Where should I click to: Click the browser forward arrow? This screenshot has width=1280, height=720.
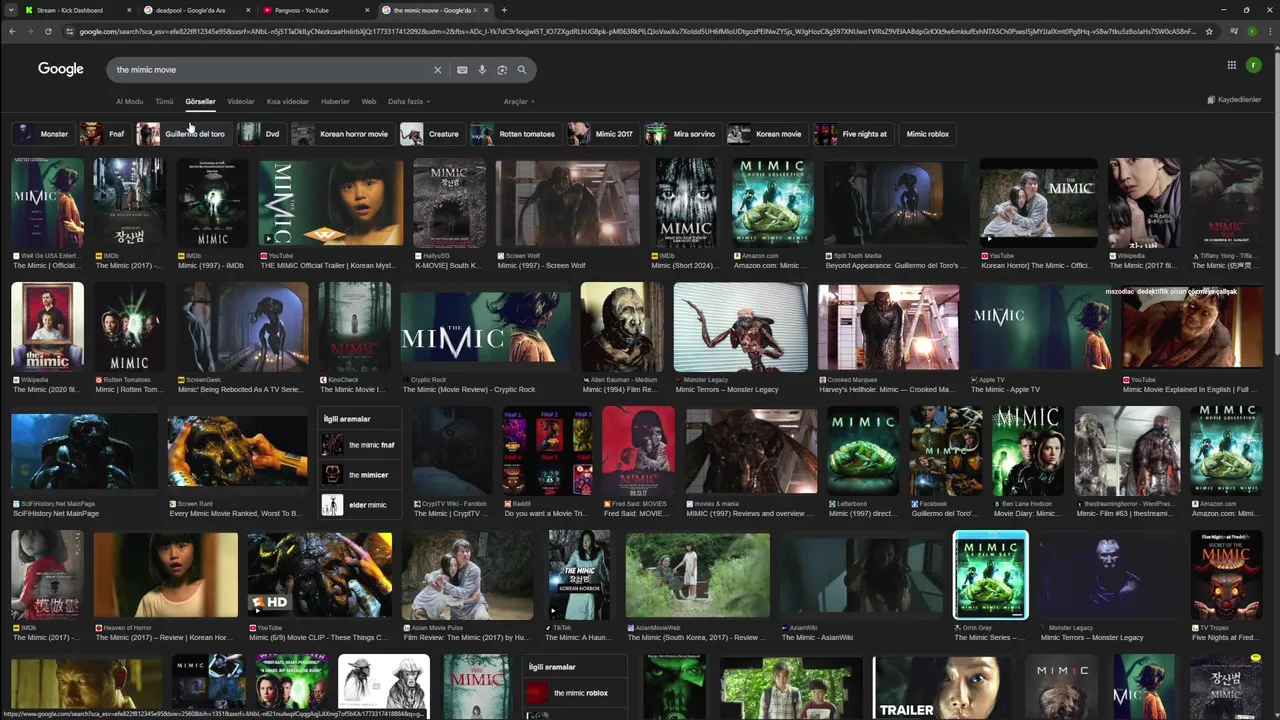point(30,31)
